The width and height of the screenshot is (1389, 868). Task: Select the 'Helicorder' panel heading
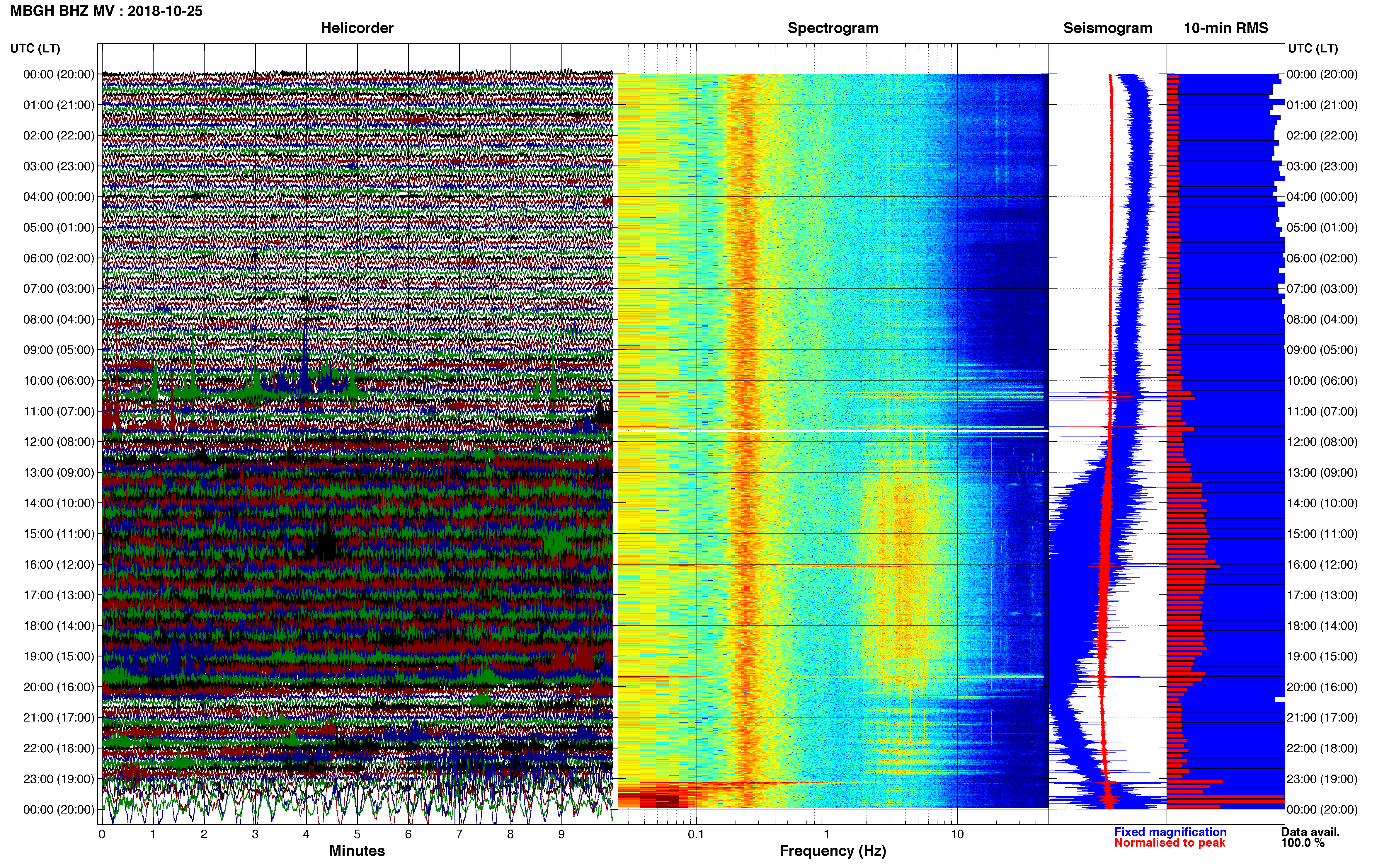click(357, 28)
